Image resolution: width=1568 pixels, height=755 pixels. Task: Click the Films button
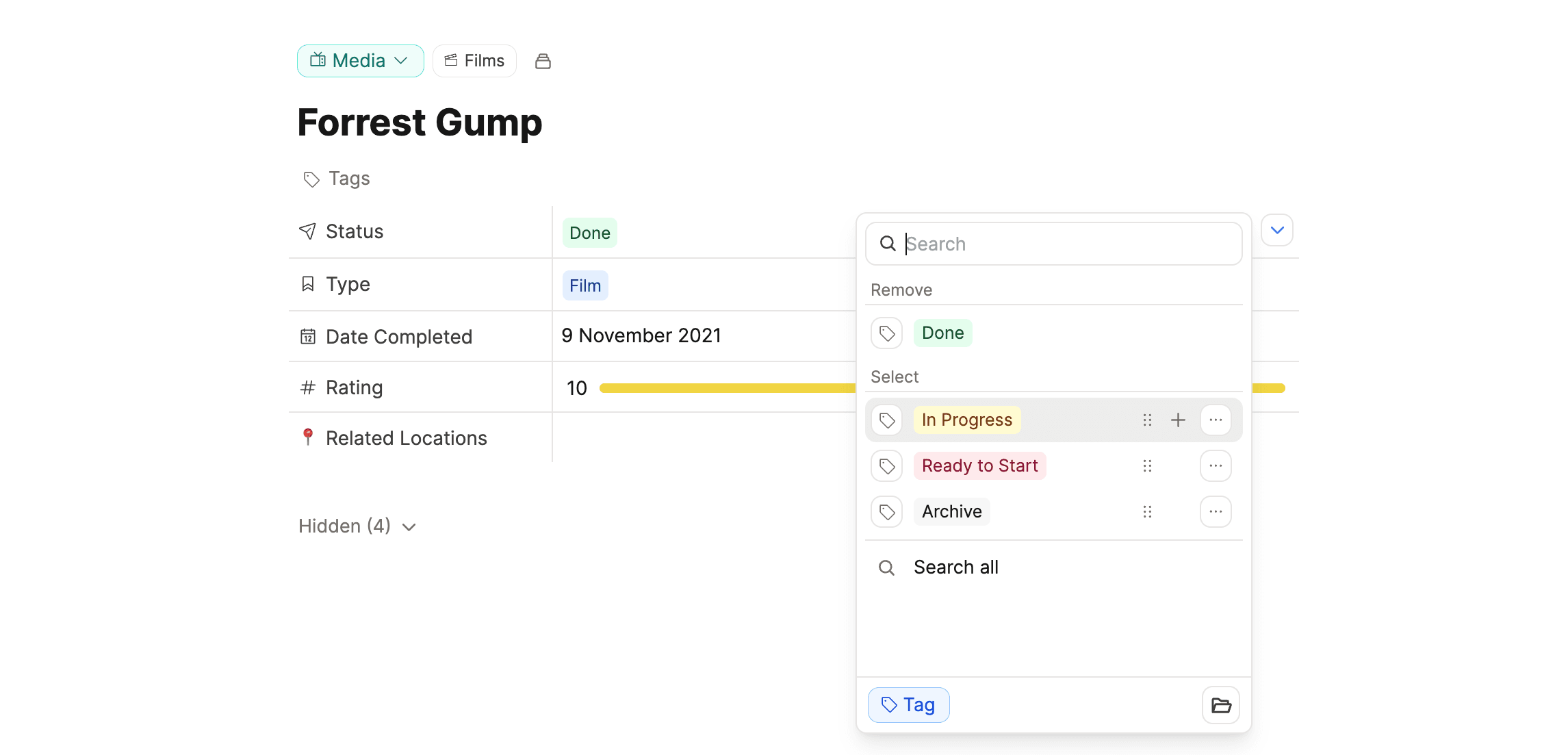(474, 60)
